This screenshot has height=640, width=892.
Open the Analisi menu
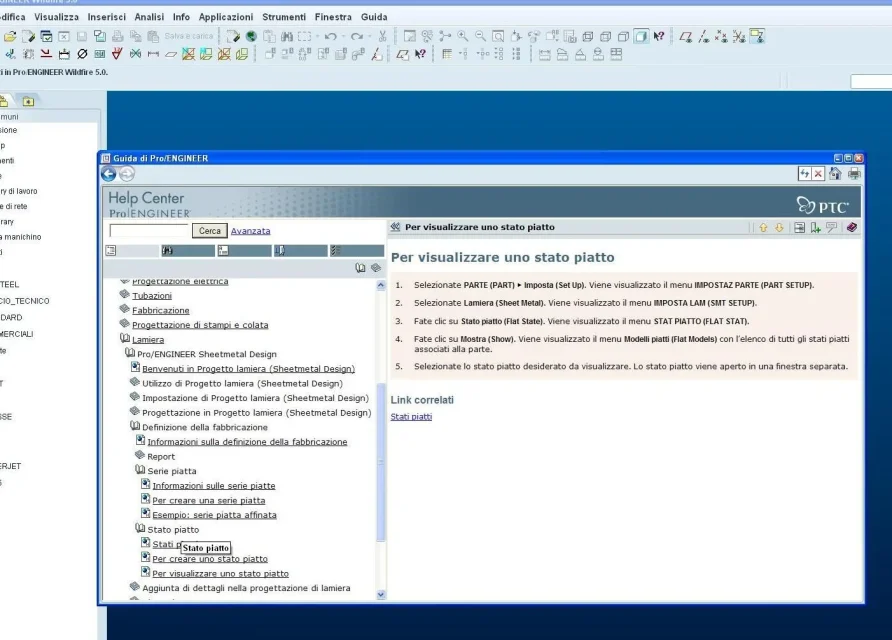point(149,17)
